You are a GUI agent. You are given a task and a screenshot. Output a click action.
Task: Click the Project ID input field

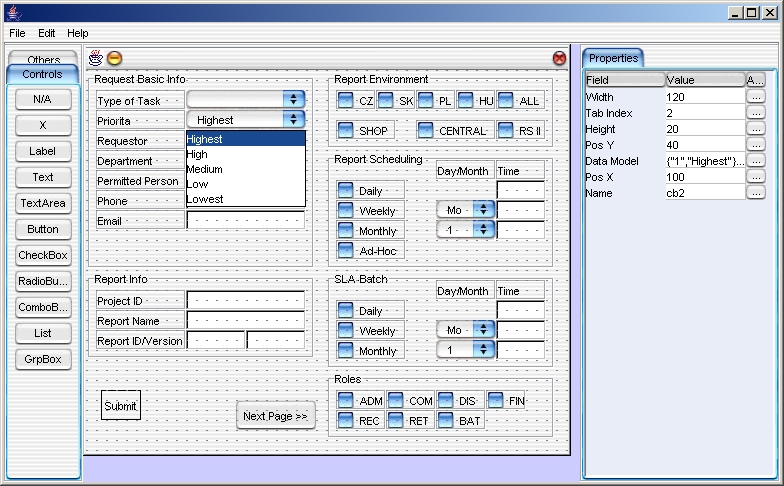[x=245, y=300]
